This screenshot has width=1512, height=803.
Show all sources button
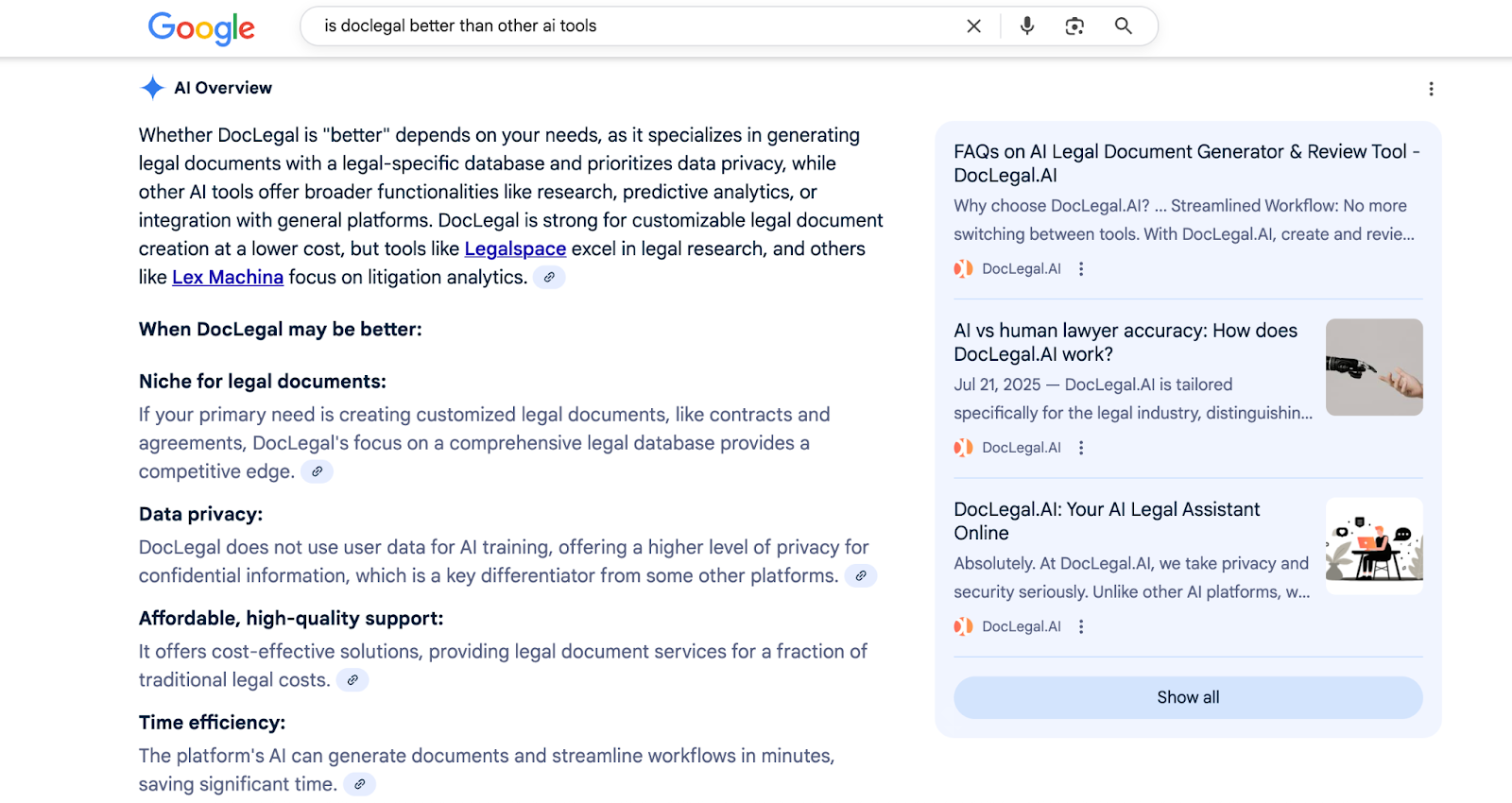point(1188,697)
